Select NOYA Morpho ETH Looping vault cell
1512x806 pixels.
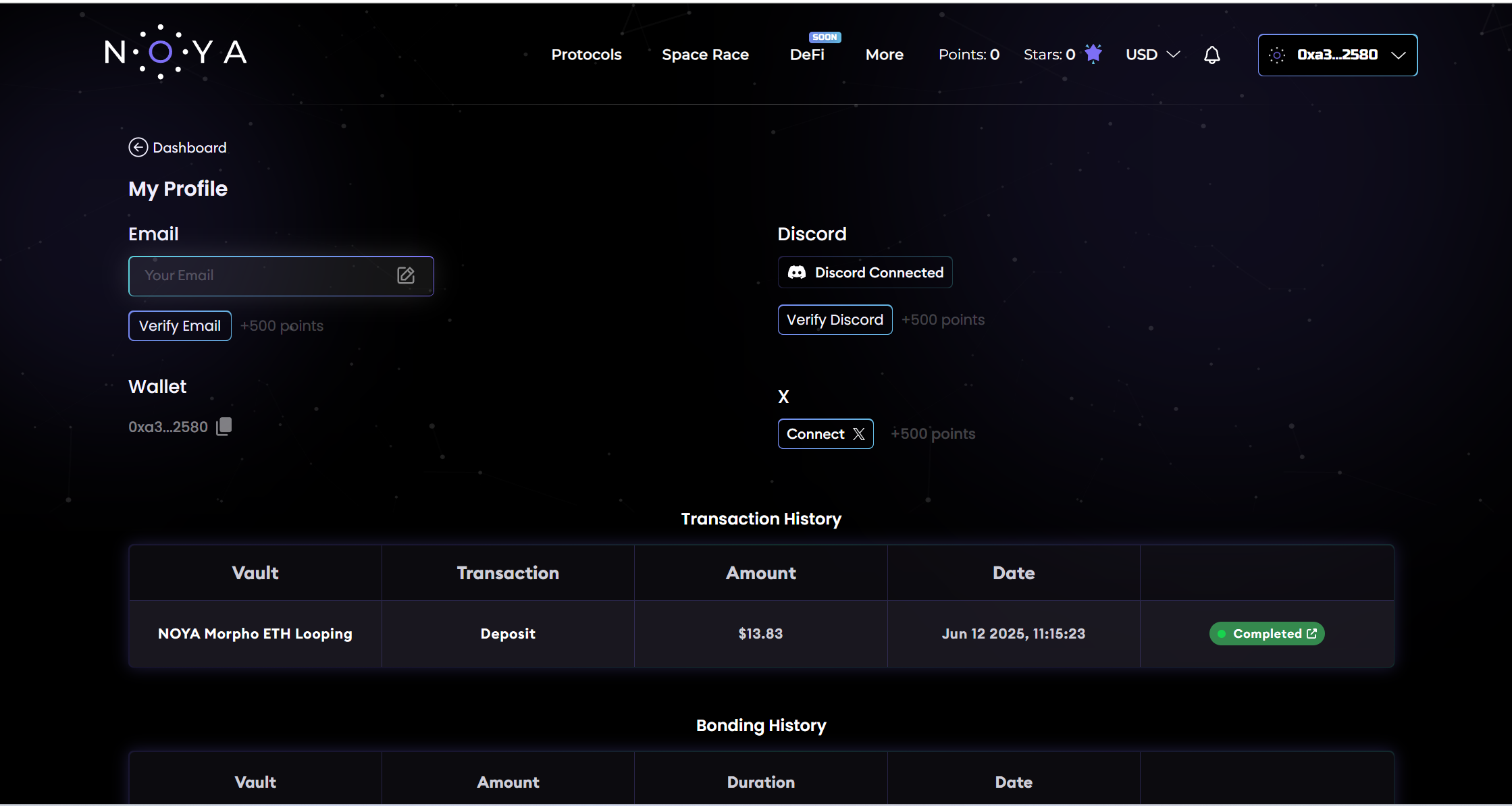(255, 633)
